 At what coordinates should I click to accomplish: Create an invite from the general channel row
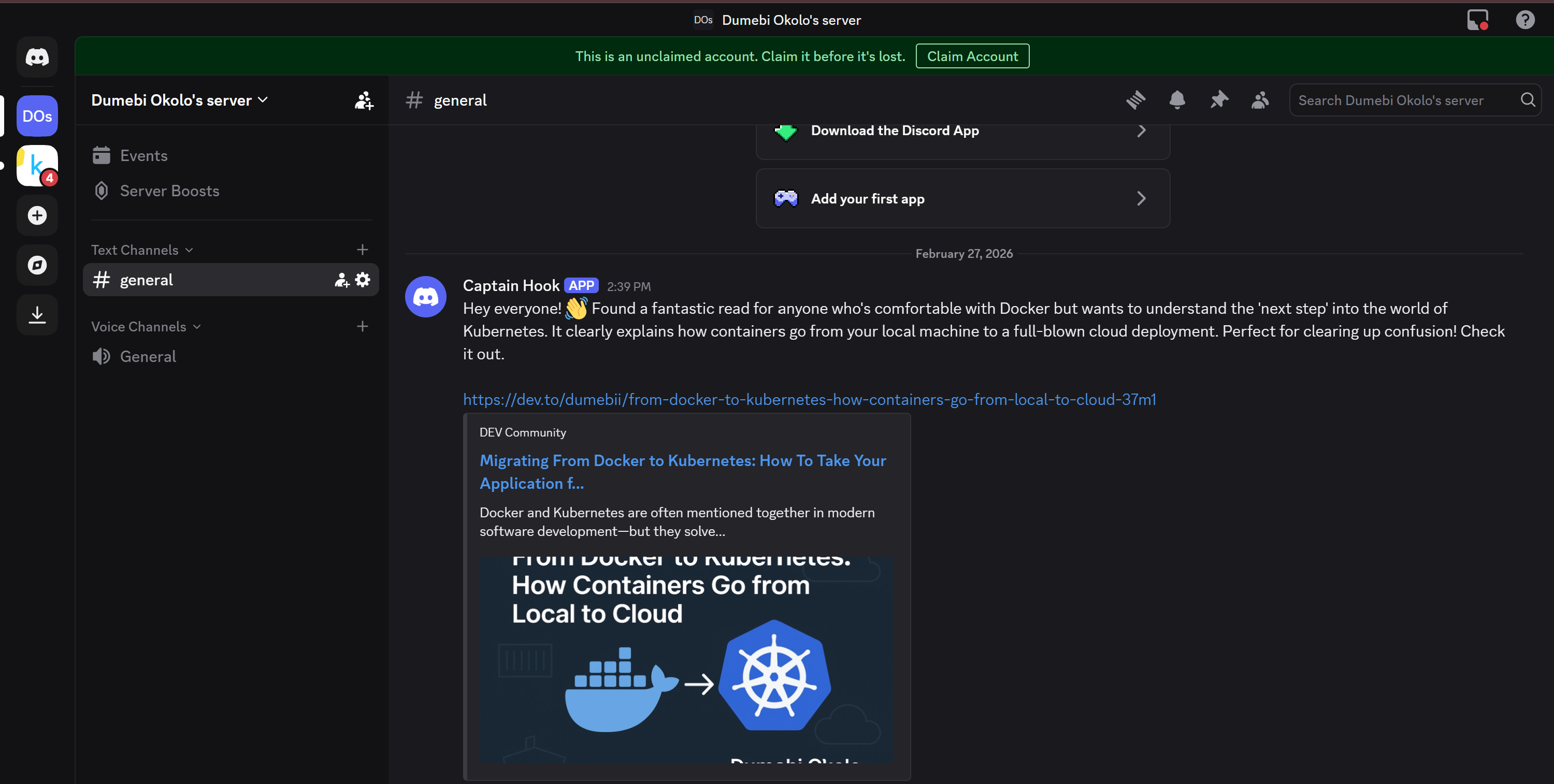(x=341, y=279)
